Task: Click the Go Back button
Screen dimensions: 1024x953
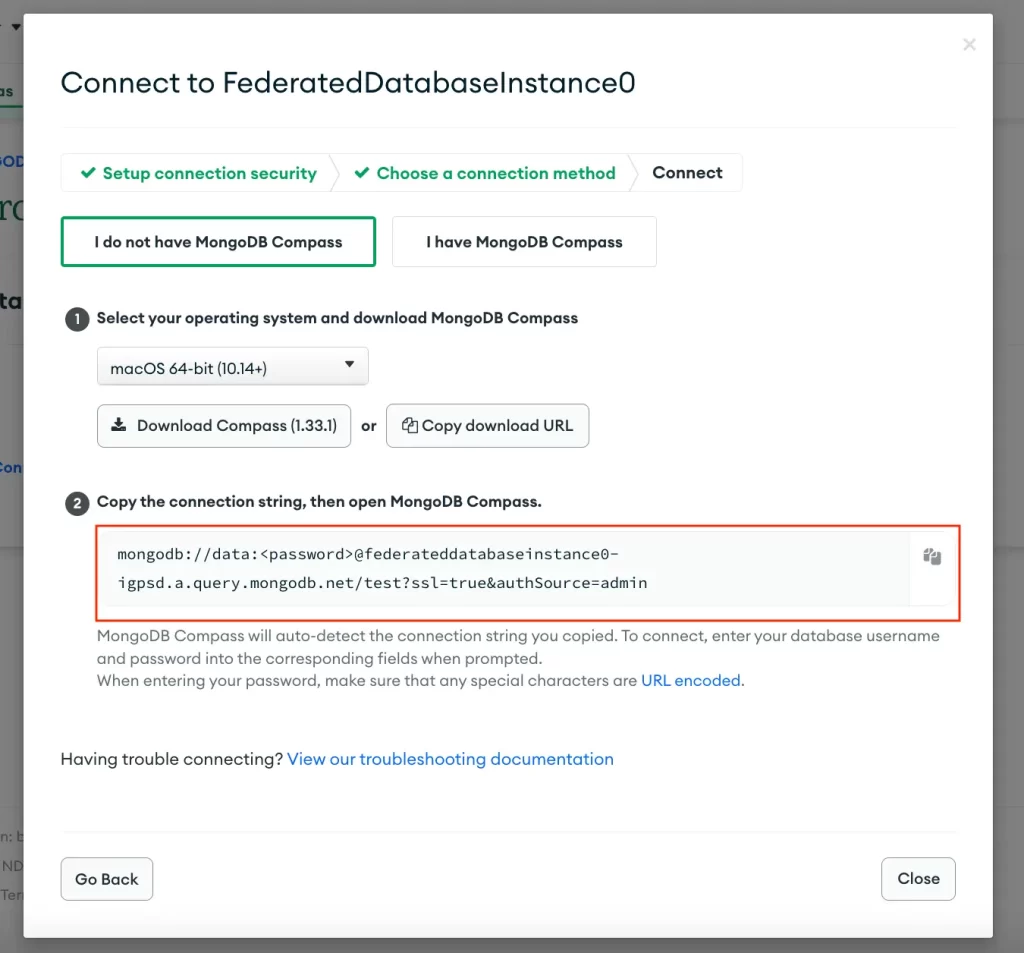Action: pos(106,878)
